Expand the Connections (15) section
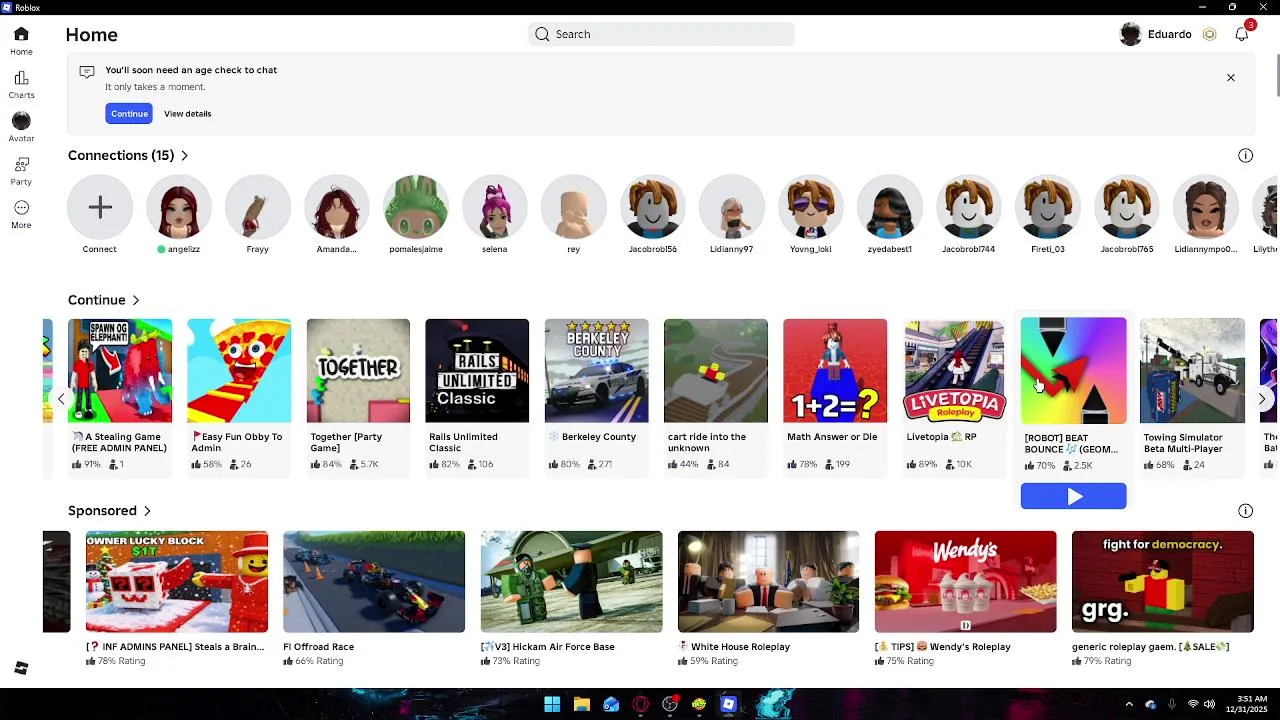The width and height of the screenshot is (1280, 720). coord(184,156)
